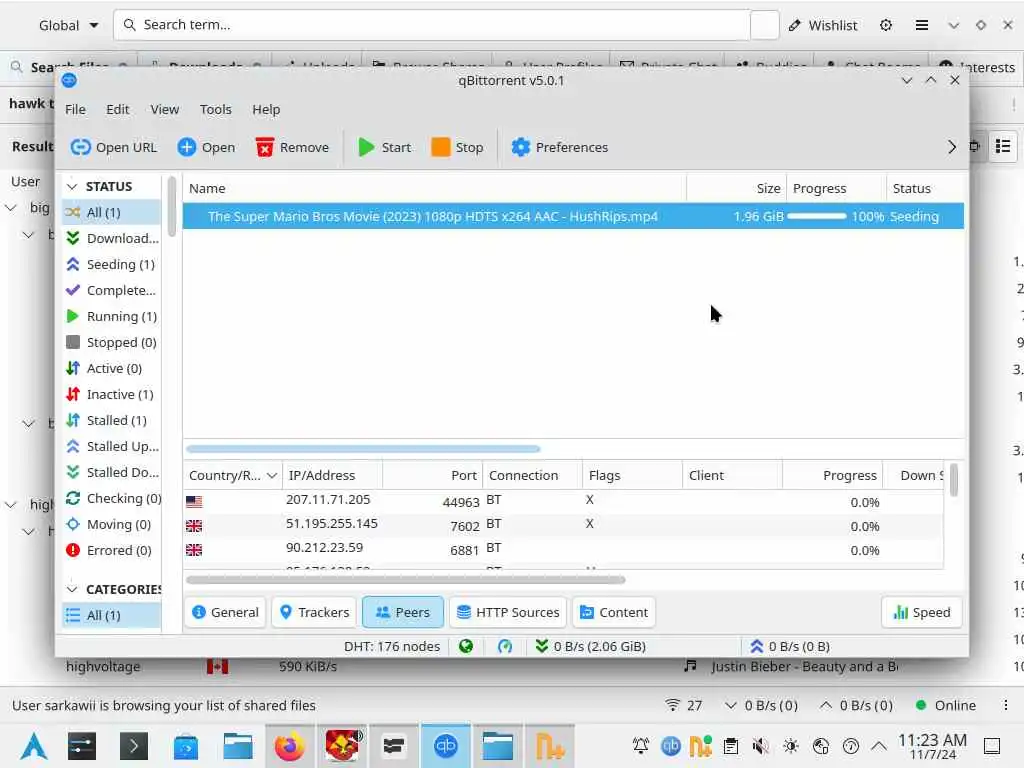Click the Nicotine+ search term field
The width and height of the screenshot is (1024, 768).
pos(432,25)
